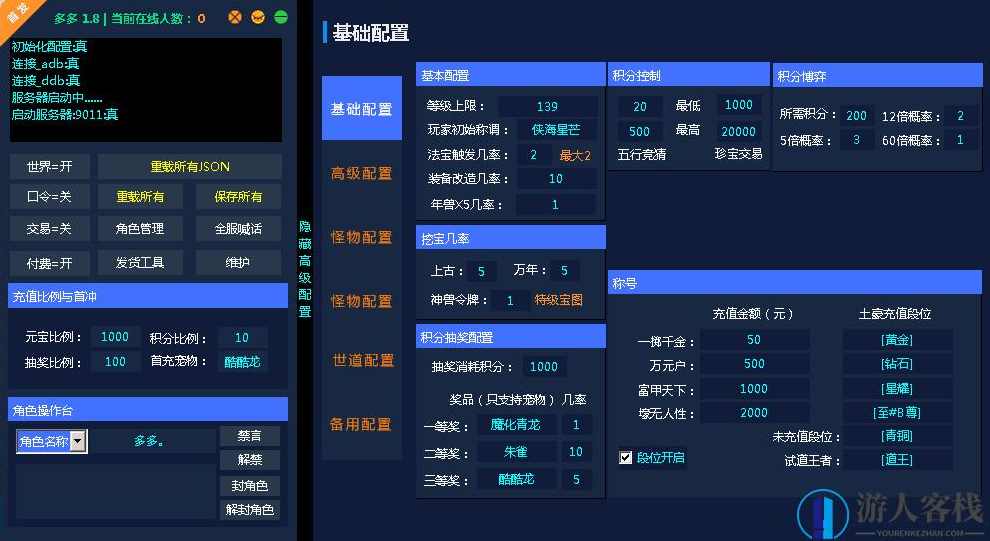
Task: Toggle the 付费=开 switch button
Action: [49, 262]
